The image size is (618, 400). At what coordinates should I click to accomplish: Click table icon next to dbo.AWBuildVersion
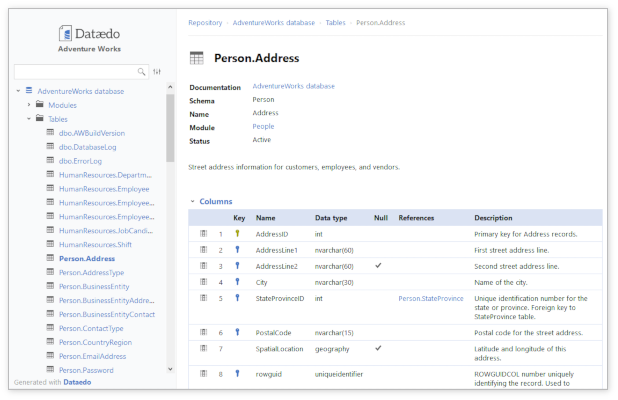(50, 132)
